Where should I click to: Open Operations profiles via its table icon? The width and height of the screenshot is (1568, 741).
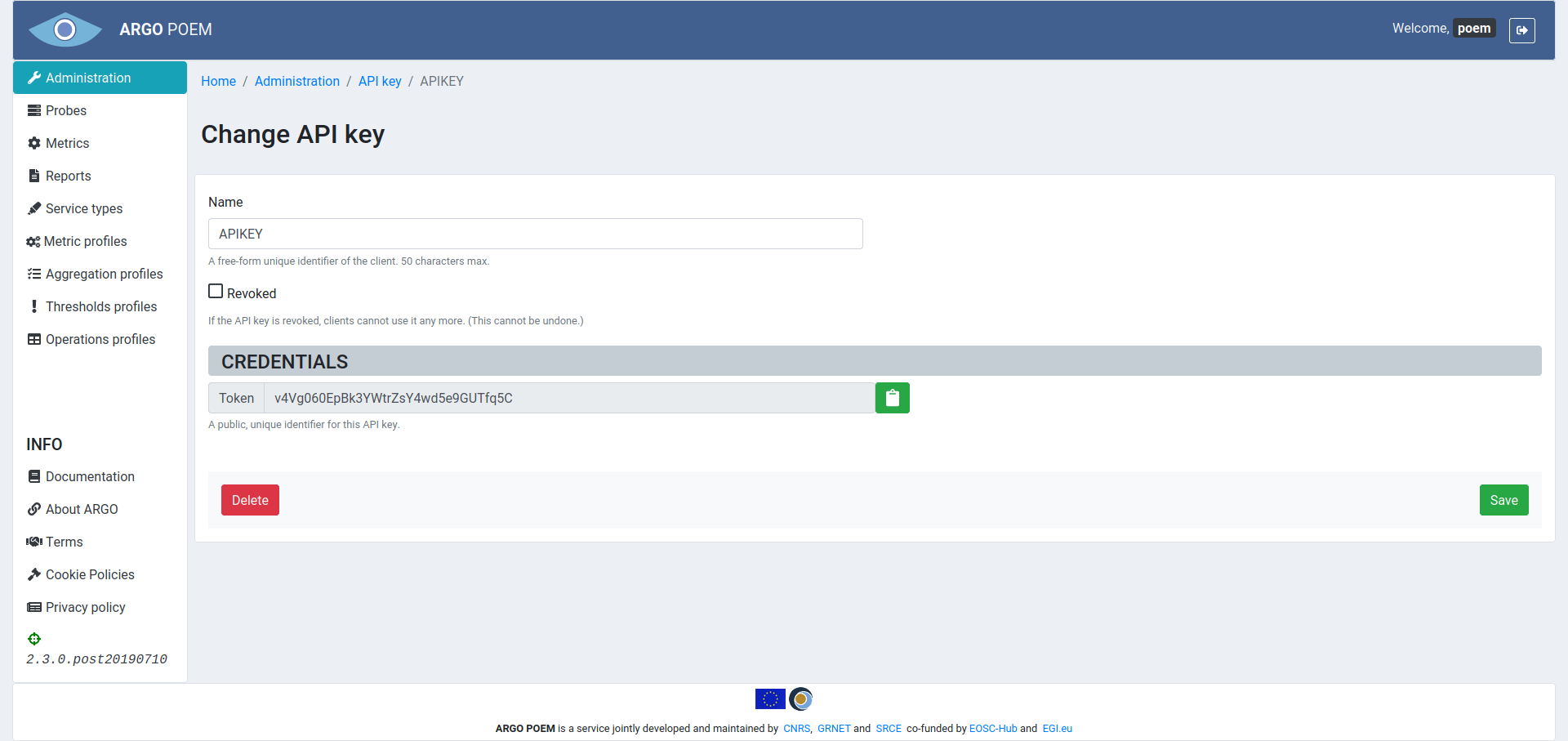tap(33, 338)
